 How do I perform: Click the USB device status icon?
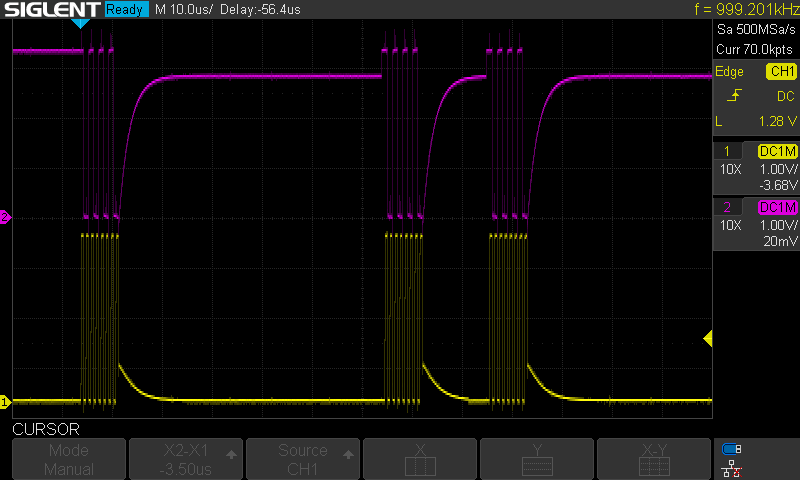[x=732, y=449]
